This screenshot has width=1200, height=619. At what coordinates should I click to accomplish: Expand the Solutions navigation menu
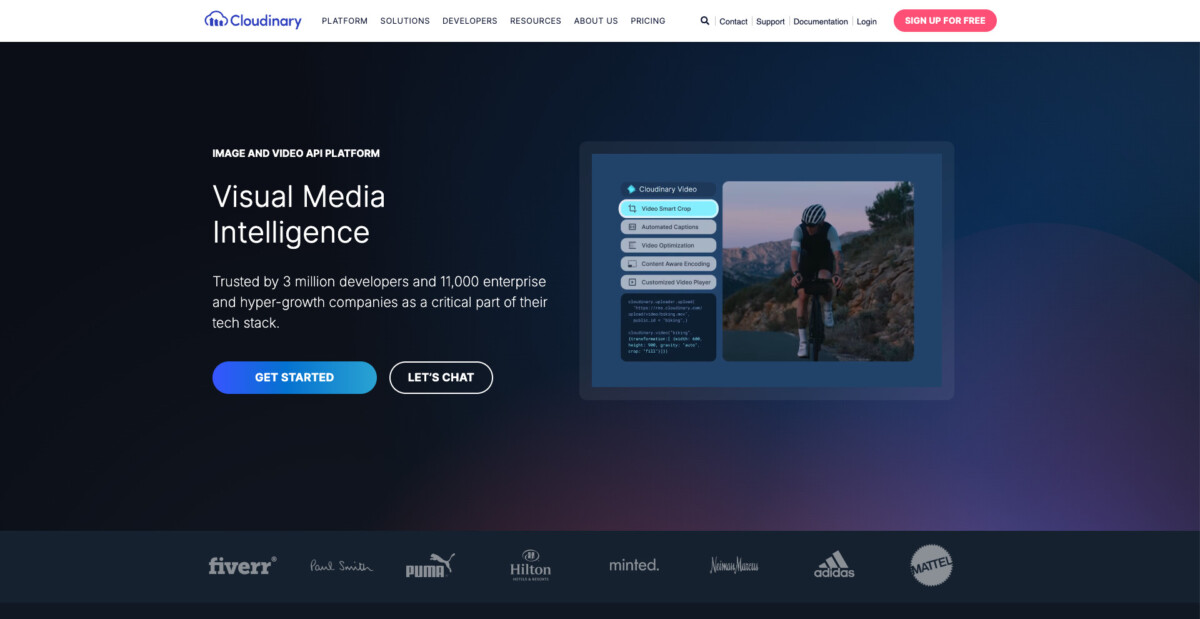click(405, 21)
